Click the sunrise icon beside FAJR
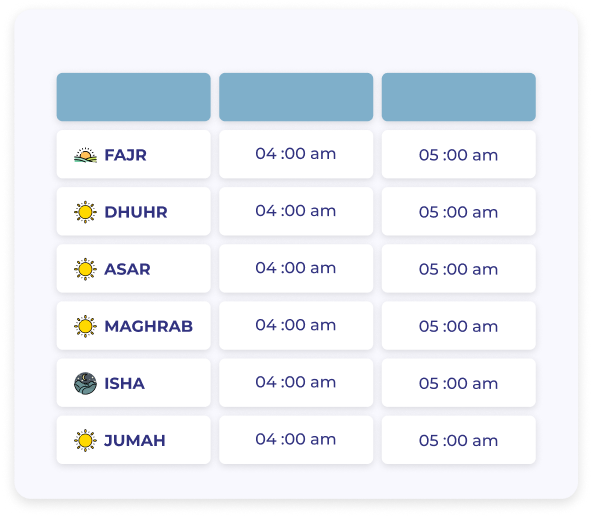The height and width of the screenshot is (517, 592). (85, 155)
